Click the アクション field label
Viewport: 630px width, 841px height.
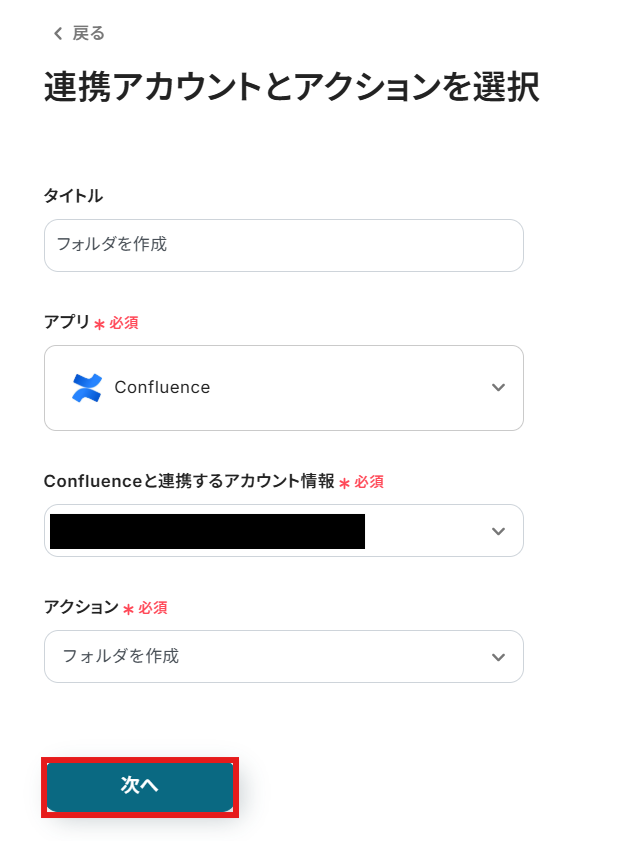[x=81, y=607]
